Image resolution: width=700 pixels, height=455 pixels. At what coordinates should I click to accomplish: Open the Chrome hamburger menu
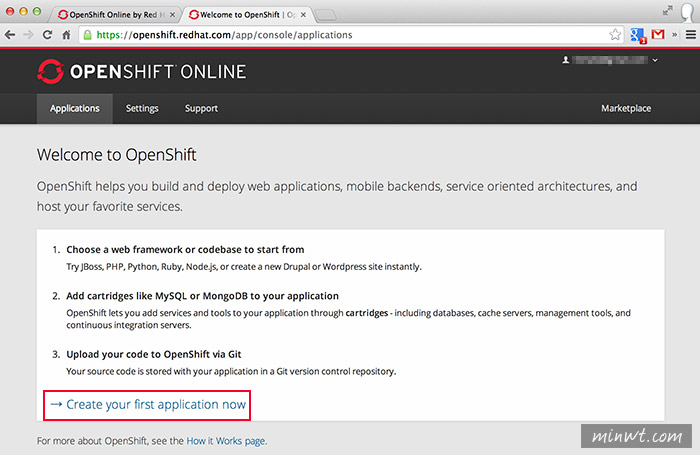[x=691, y=34]
